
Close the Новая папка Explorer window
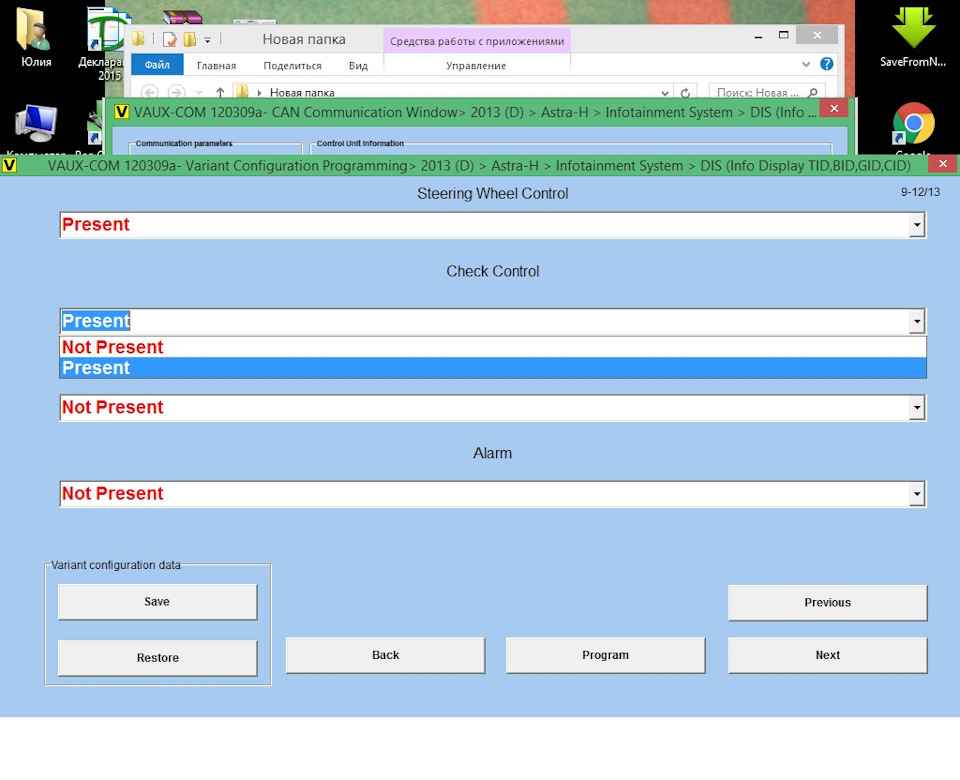click(817, 36)
